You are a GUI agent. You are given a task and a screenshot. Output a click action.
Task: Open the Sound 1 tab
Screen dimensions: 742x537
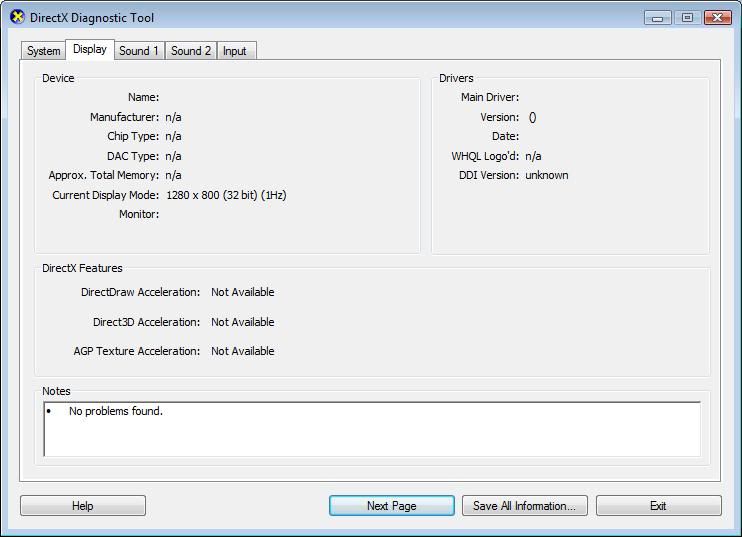(139, 51)
